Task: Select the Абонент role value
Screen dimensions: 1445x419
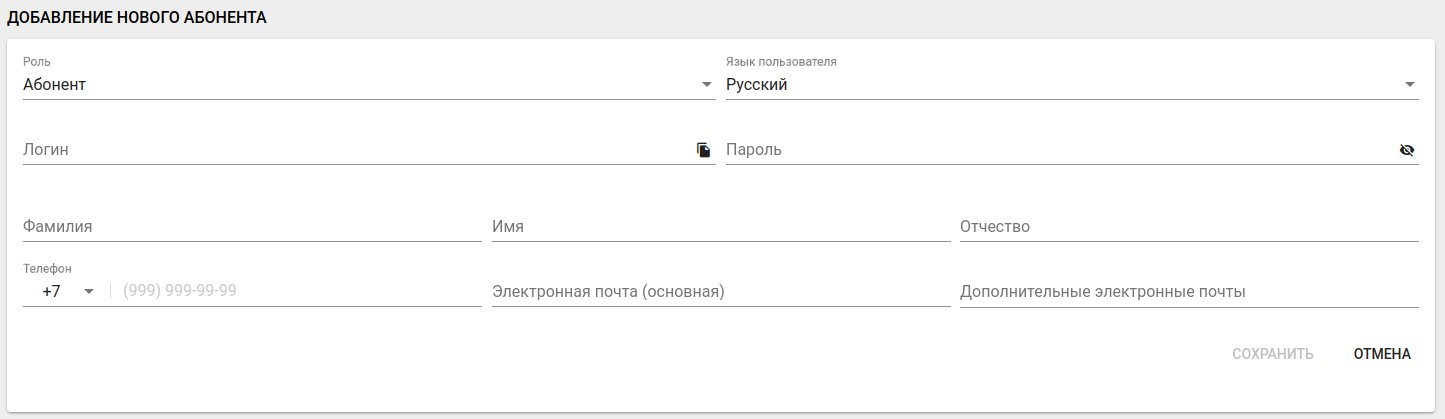Action: pos(55,85)
